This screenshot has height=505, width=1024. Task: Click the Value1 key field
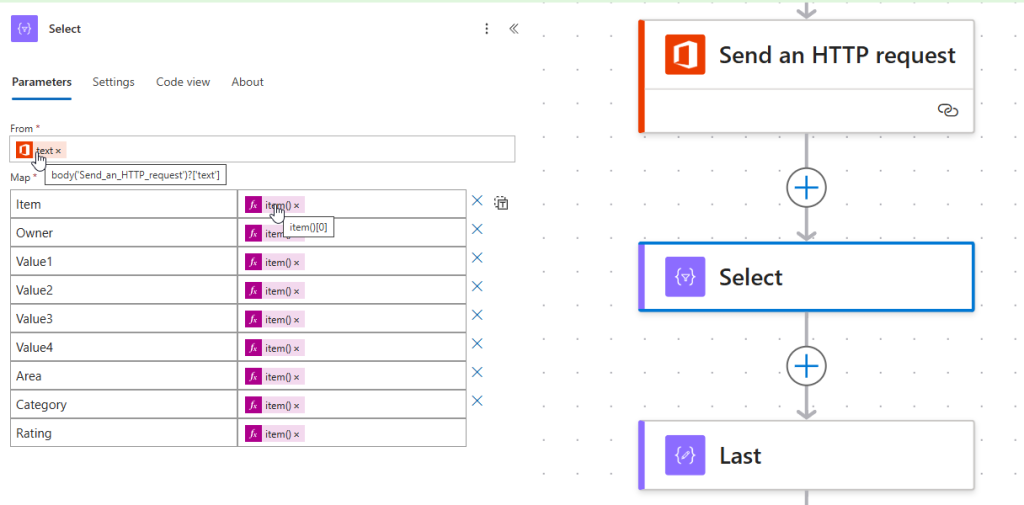(x=124, y=261)
